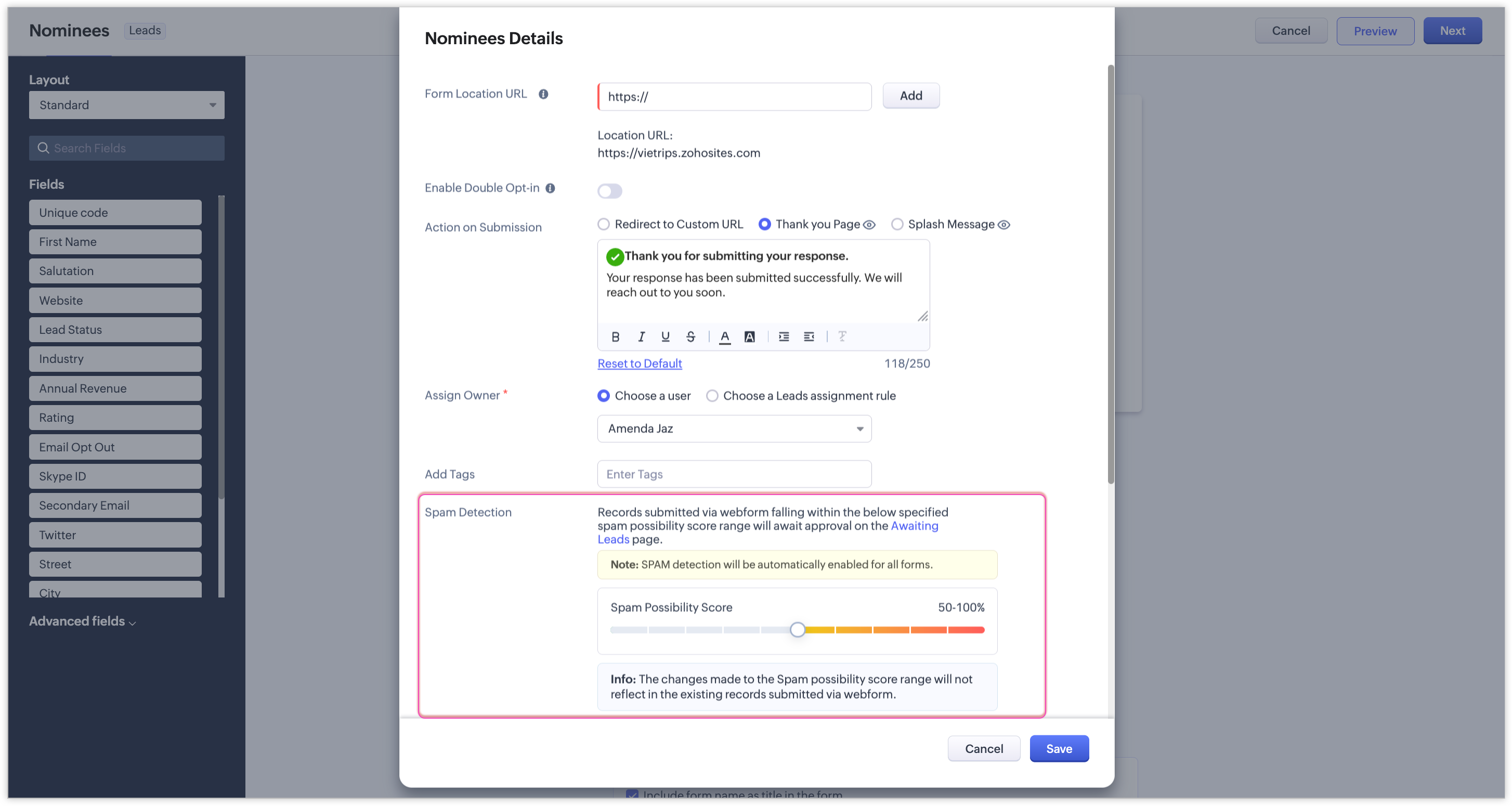Select Choose a Leads assignment rule
Screen dimensions: 1512x806
coord(712,396)
